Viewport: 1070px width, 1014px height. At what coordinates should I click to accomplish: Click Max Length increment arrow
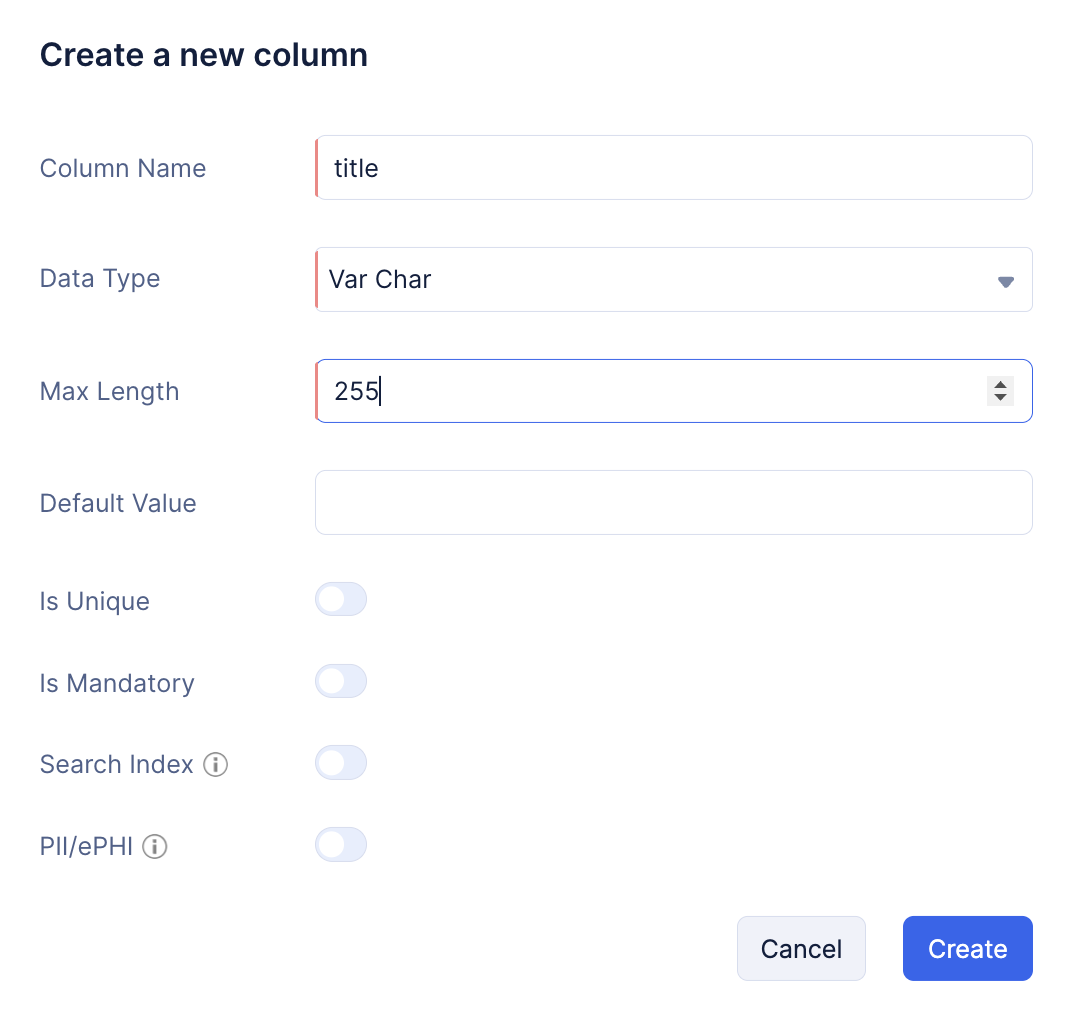[1000, 384]
